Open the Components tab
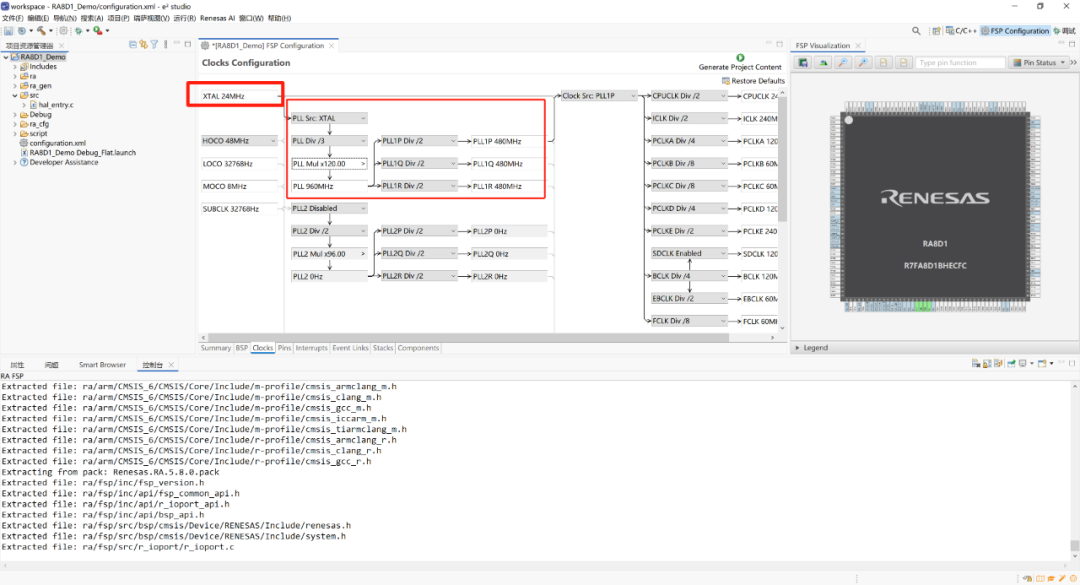 pyautogui.click(x=418, y=348)
